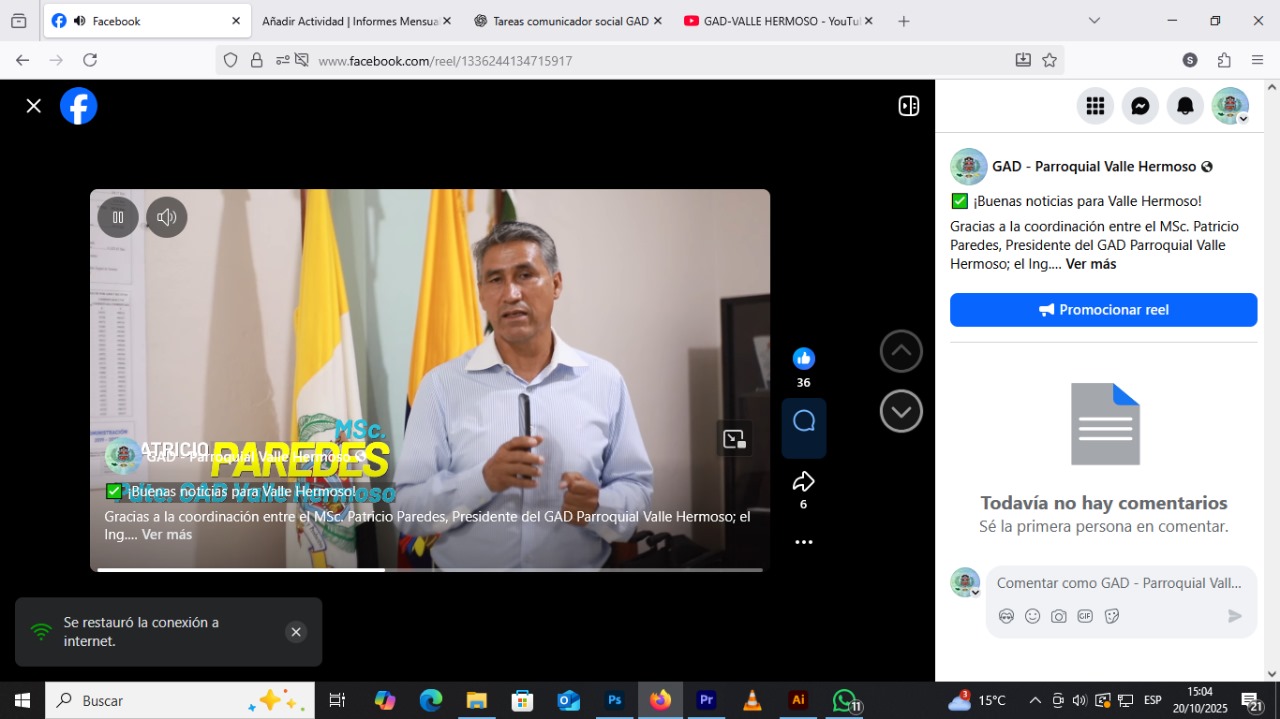The image size is (1280, 719).
Task: Expand caption with Ver más in side panel
Action: tap(1090, 264)
